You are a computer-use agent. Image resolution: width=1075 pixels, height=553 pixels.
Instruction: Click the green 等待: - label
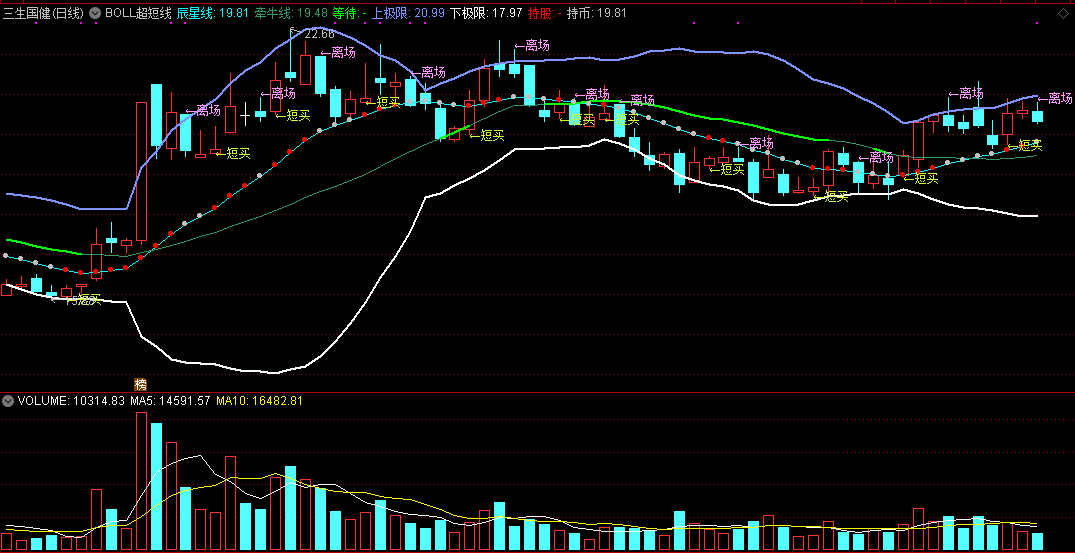[x=349, y=13]
